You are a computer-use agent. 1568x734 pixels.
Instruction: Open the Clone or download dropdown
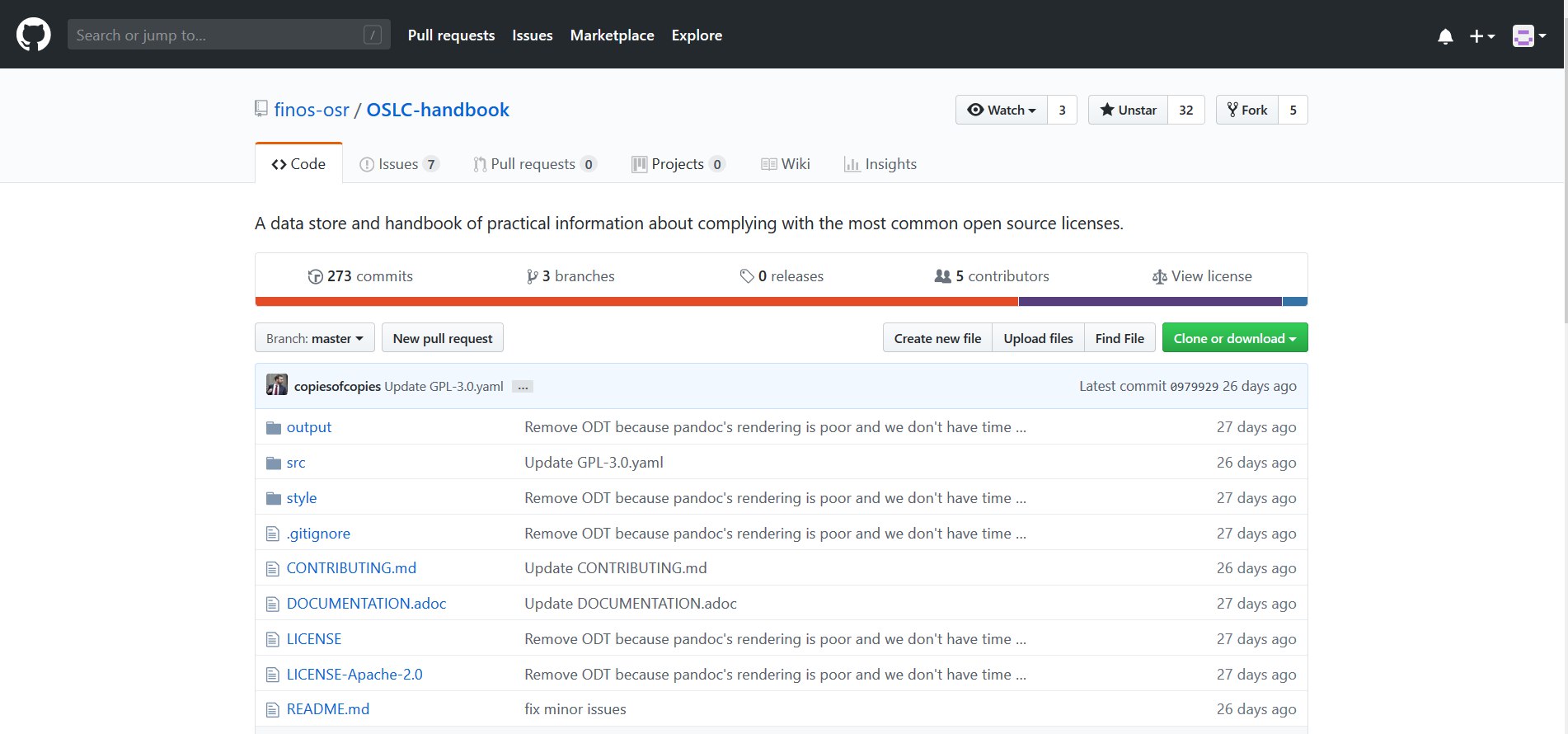click(1235, 338)
